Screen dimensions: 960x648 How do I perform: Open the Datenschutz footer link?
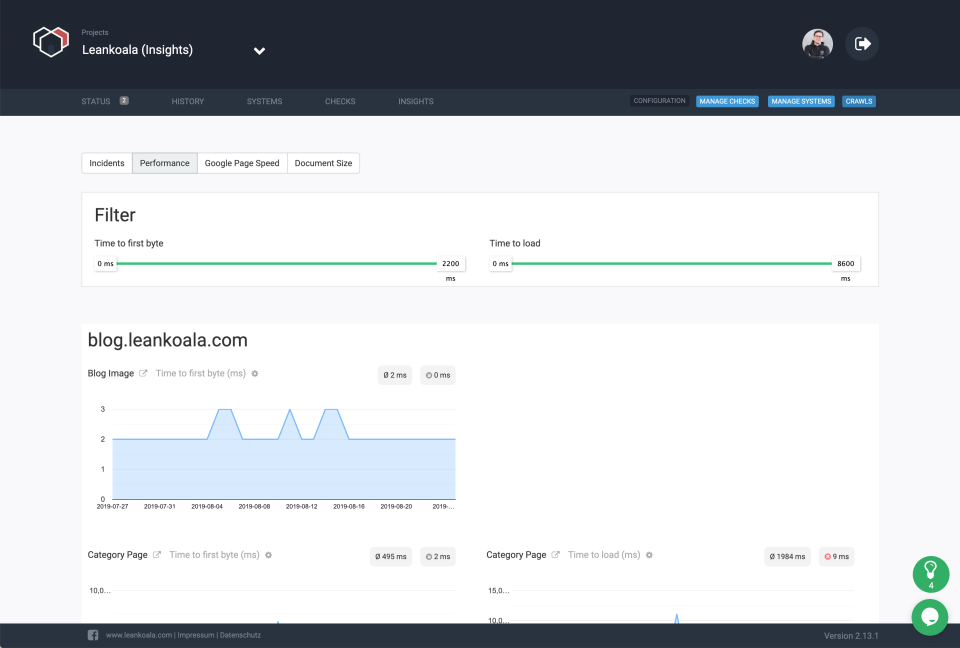(x=240, y=635)
